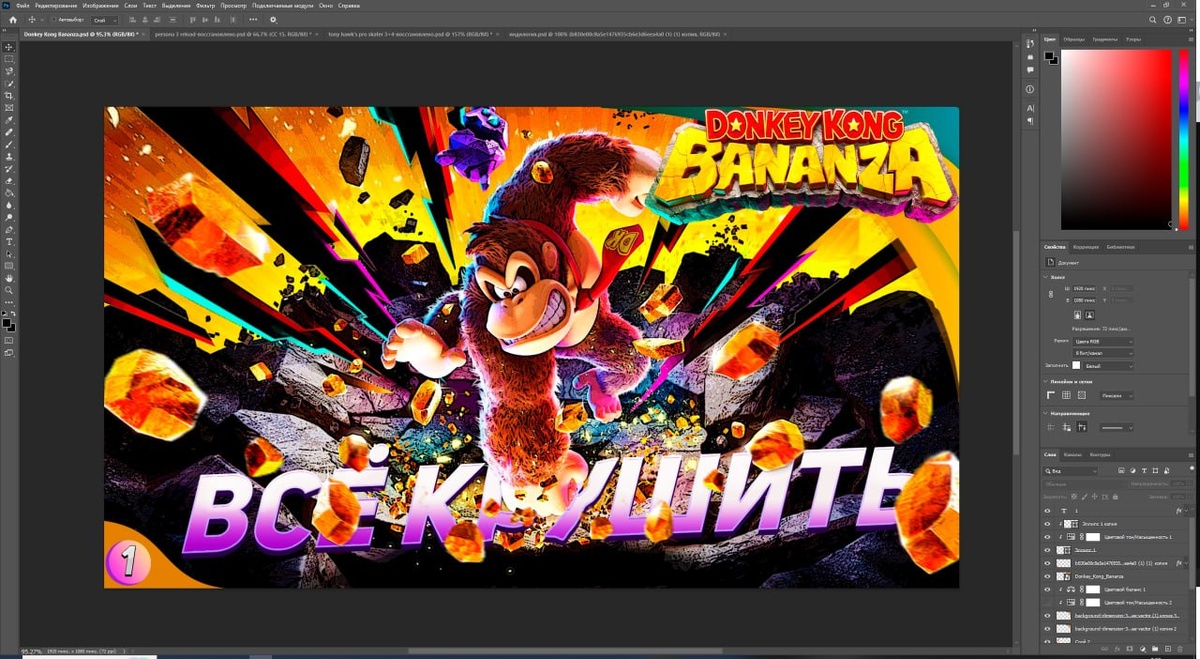
Task: Select the Crop tool
Action: click(x=10, y=96)
